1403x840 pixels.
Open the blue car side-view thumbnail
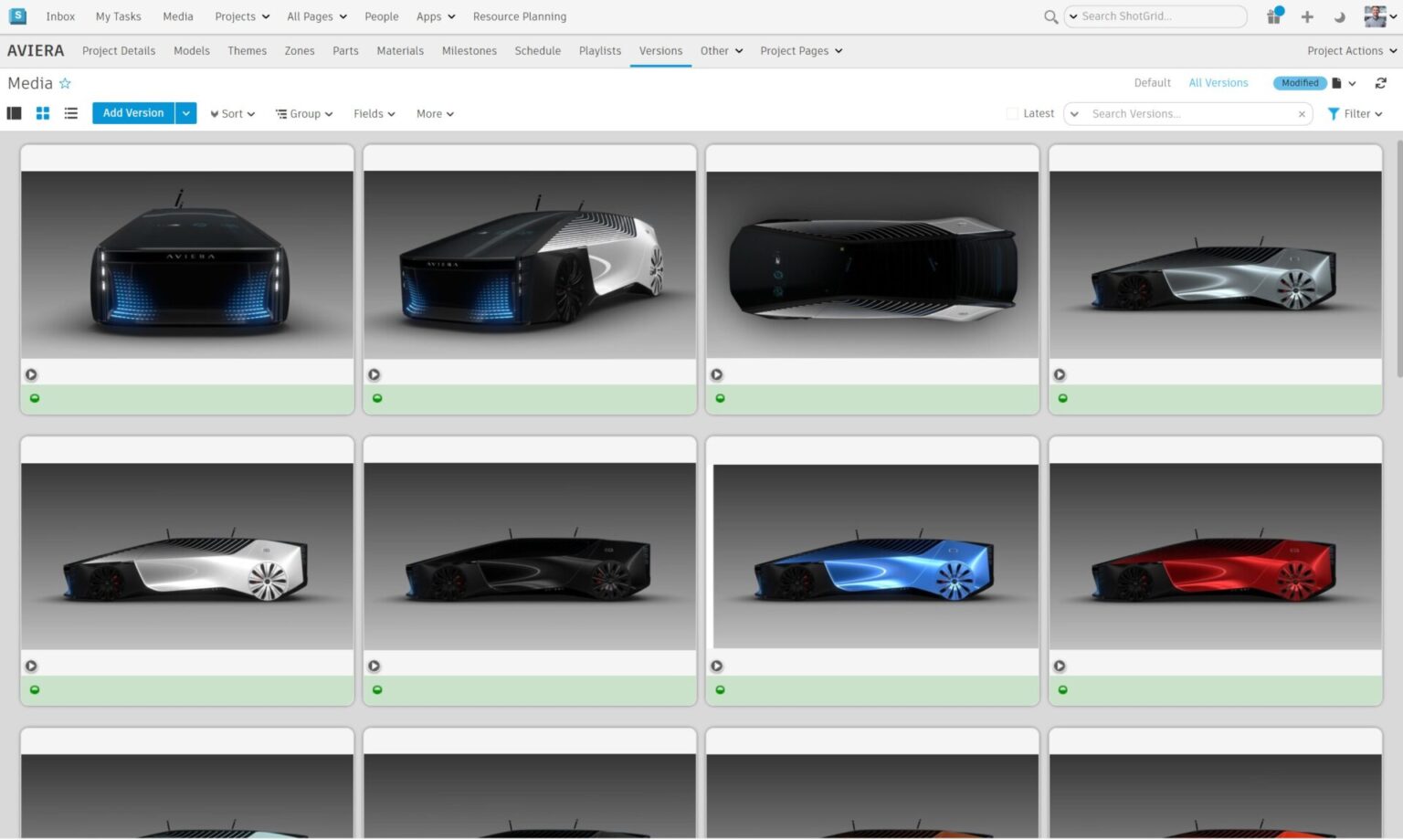point(872,557)
